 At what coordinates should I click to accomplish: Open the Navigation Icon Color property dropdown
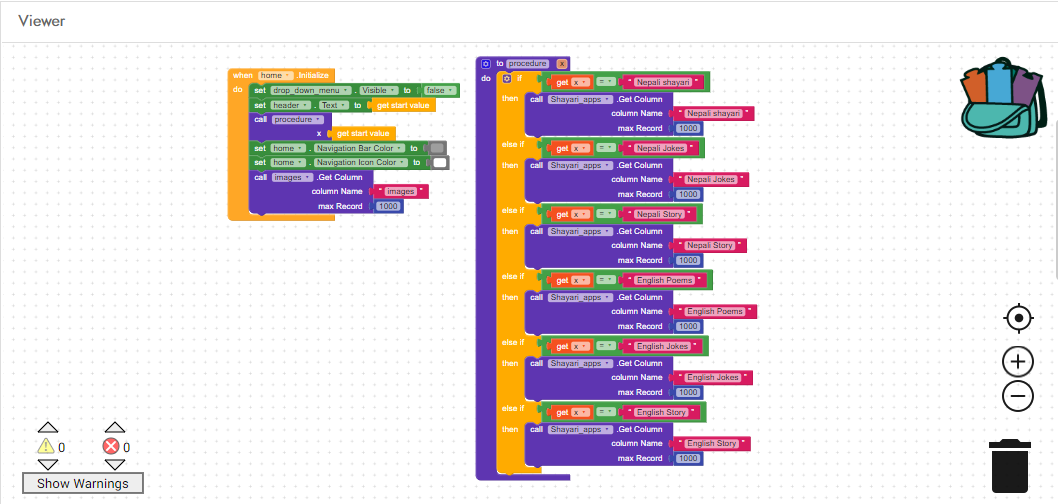pos(361,163)
